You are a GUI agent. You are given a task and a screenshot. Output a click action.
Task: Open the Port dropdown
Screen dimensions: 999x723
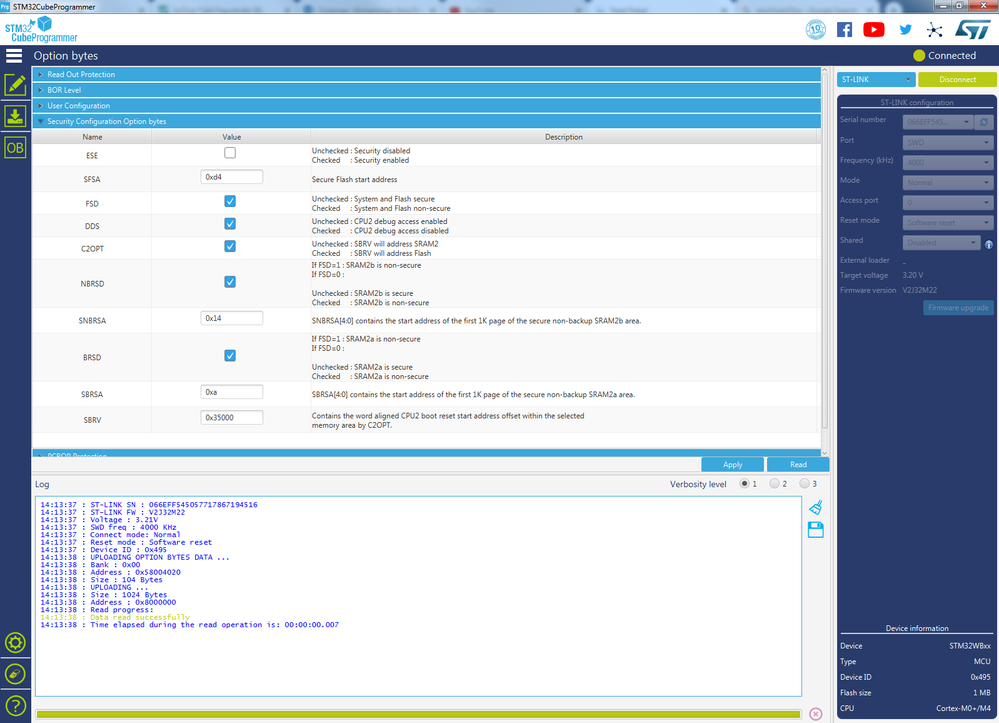tap(947, 142)
